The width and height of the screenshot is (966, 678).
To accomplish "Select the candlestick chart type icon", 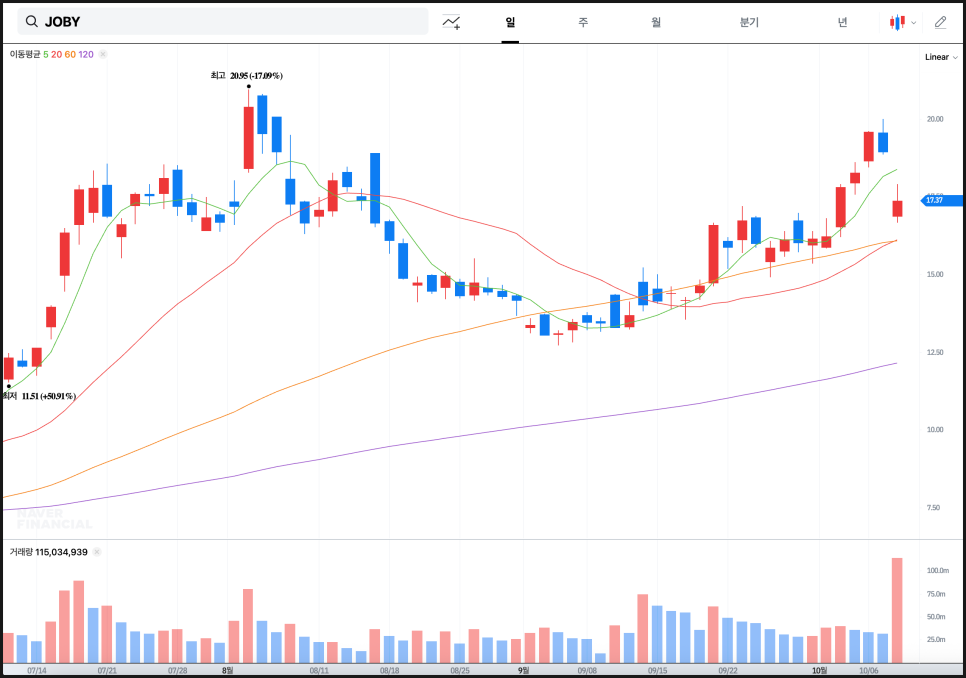I will (898, 22).
